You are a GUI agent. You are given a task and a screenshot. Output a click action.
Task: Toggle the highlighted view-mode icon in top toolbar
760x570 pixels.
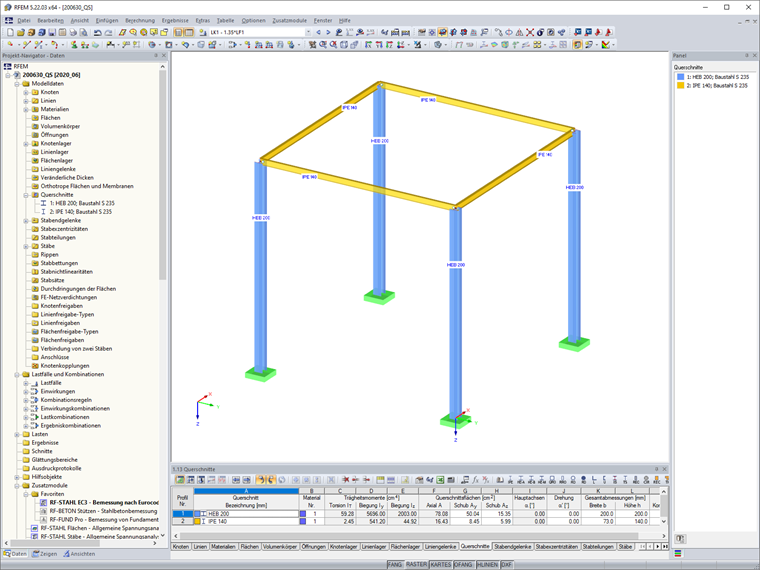443,32
